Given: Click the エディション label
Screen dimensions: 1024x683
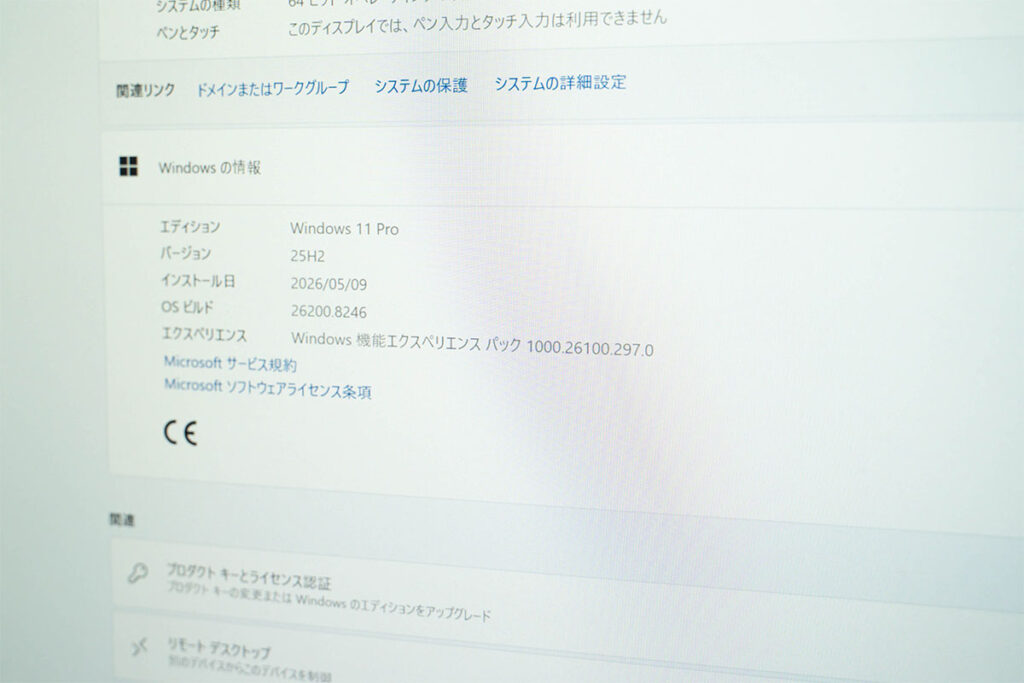Looking at the screenshot, I should click(190, 227).
